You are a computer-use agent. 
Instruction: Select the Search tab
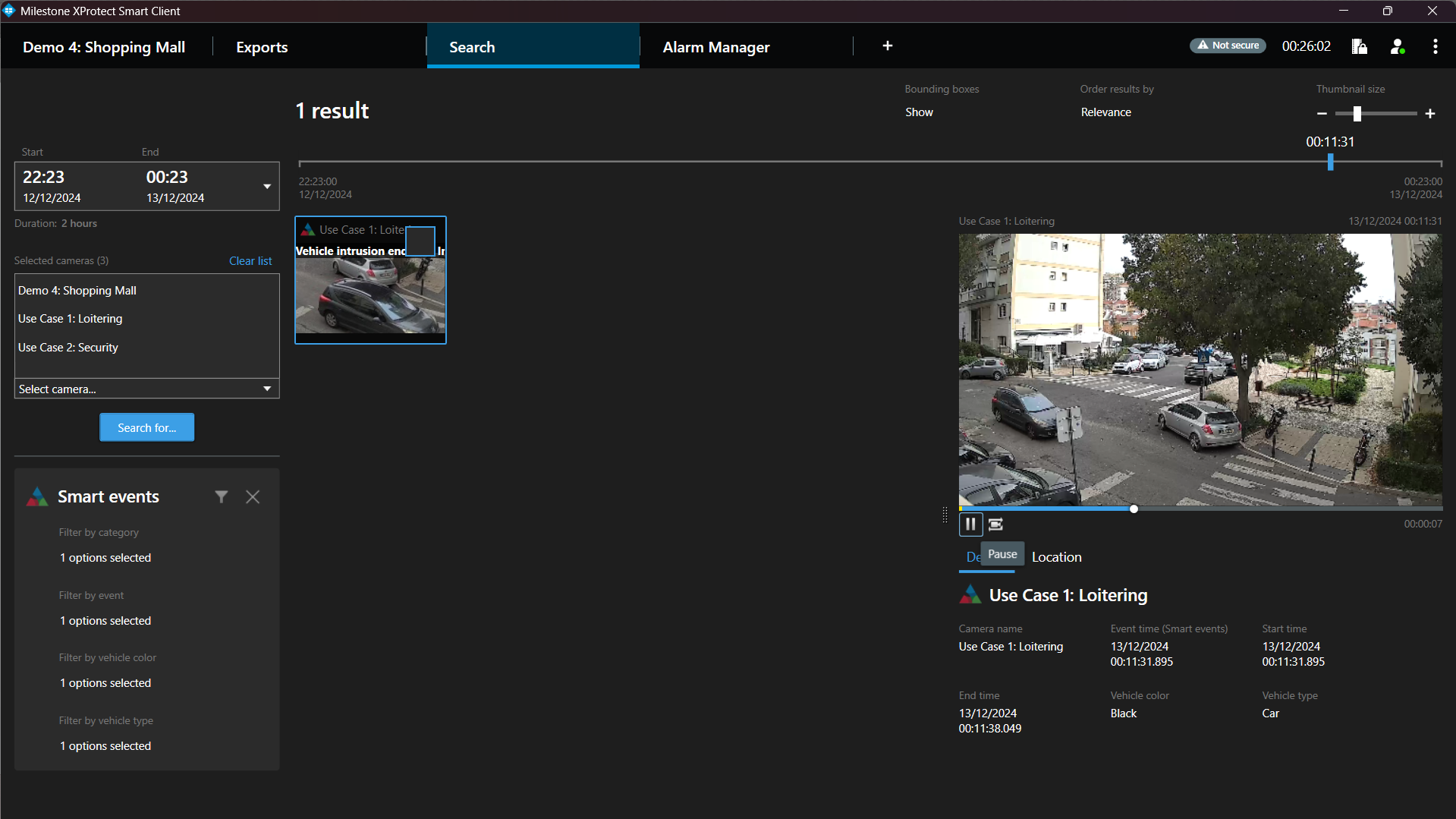(533, 47)
